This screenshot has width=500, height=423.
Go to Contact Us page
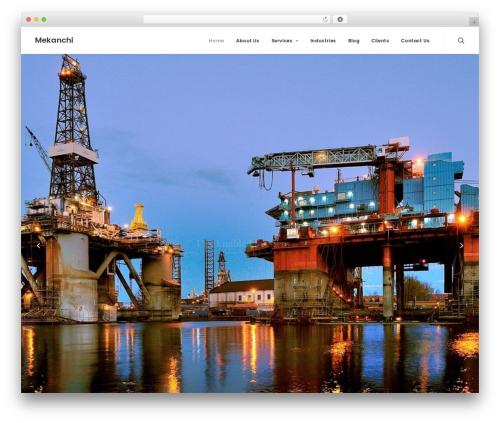click(x=415, y=41)
